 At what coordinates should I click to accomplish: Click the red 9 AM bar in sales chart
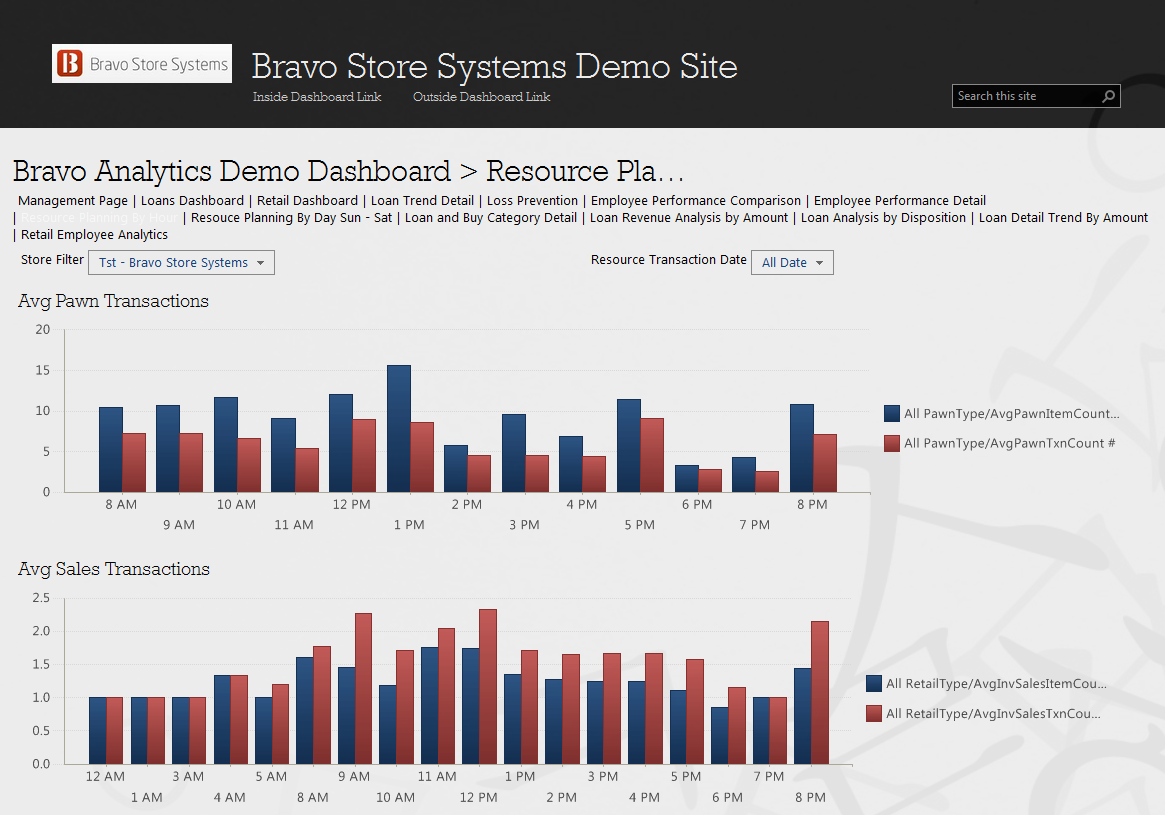point(363,689)
